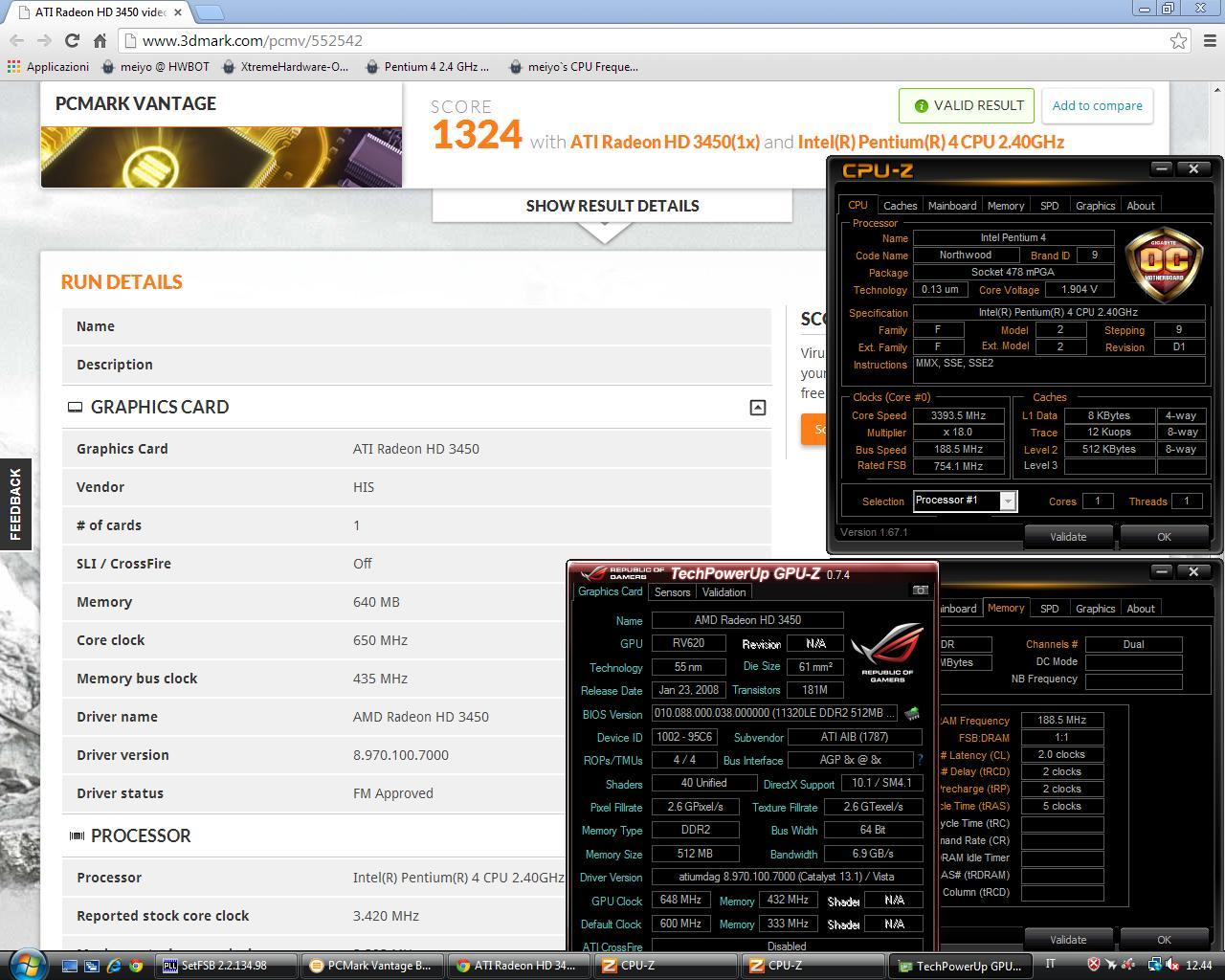The image size is (1225, 980).
Task: Click the VALID RESULT badge
Action: [967, 105]
